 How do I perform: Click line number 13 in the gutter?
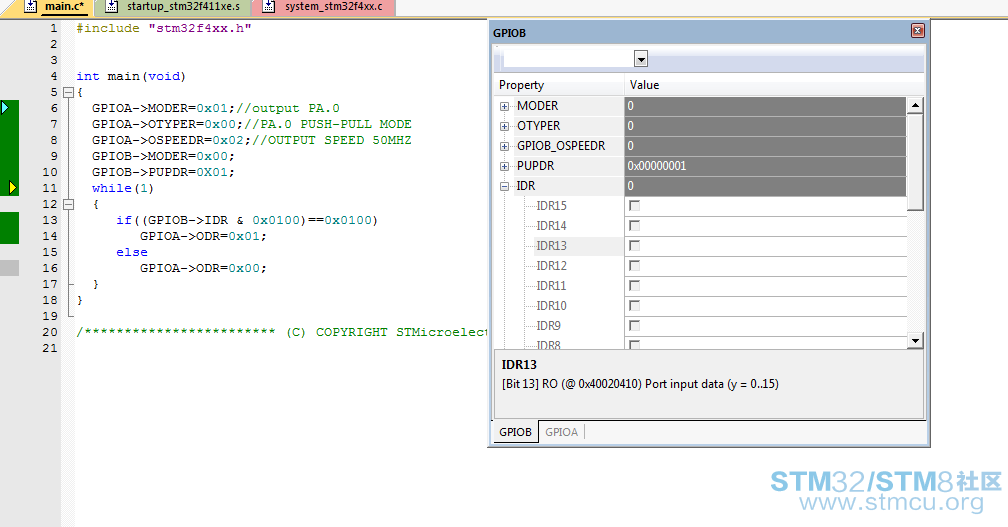click(x=50, y=220)
